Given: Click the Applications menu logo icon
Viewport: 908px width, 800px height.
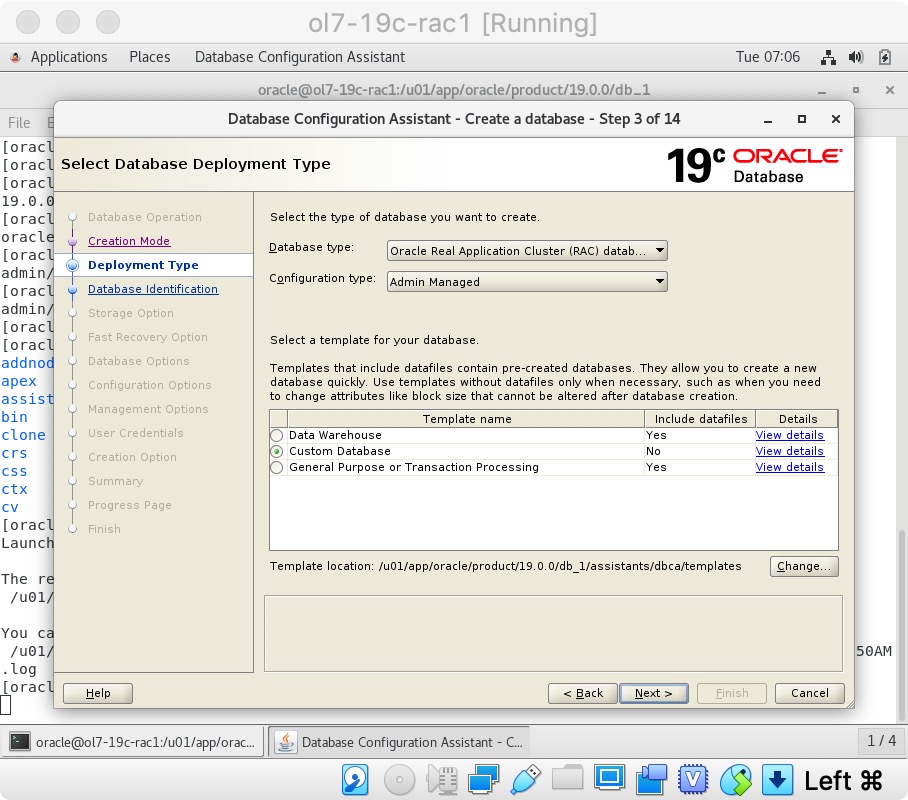Looking at the screenshot, I should point(16,57).
